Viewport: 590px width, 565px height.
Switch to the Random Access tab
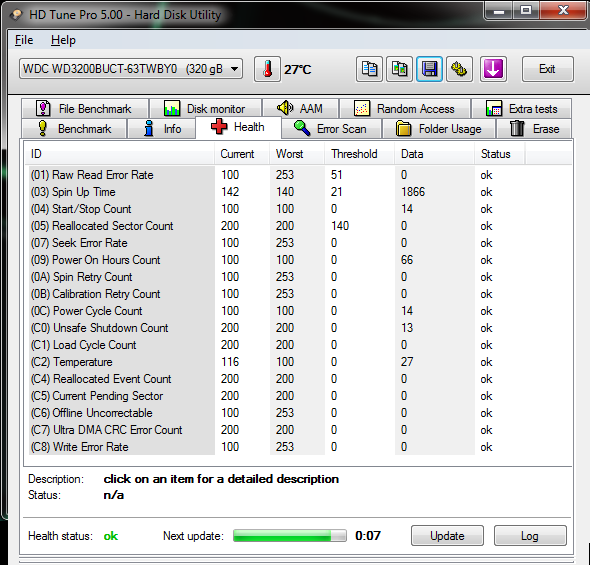[x=405, y=109]
